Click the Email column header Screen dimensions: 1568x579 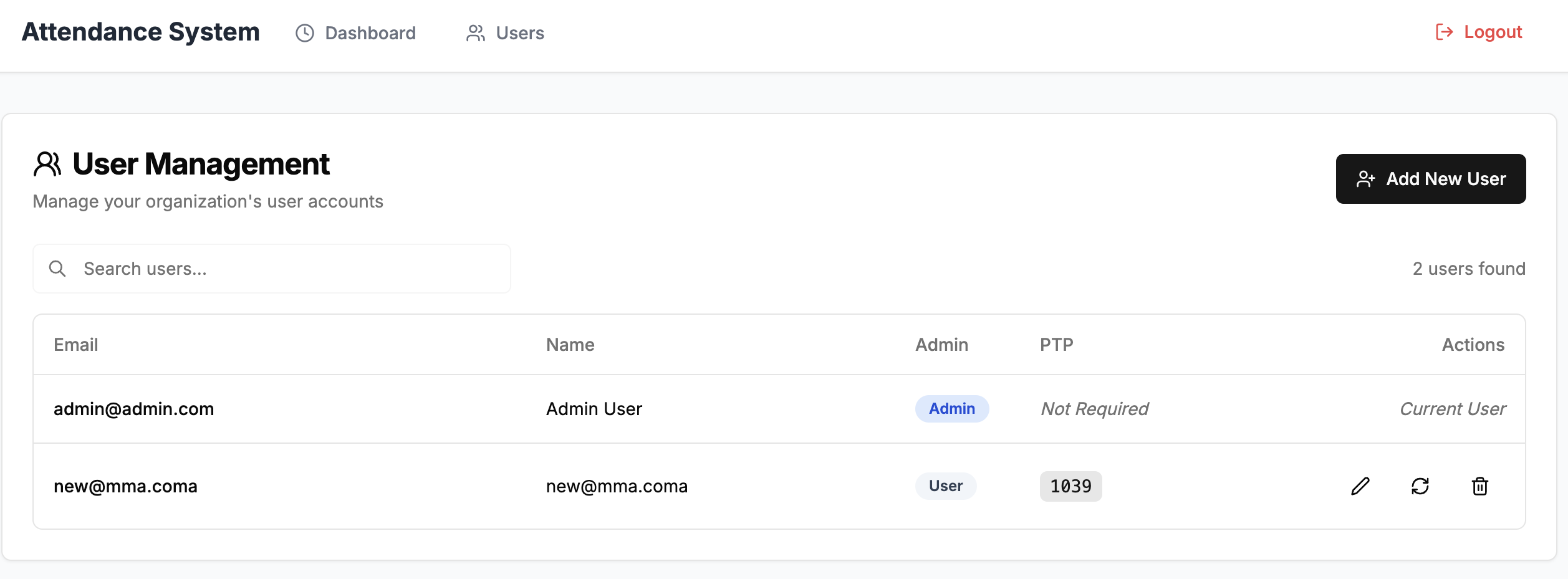[x=76, y=345]
